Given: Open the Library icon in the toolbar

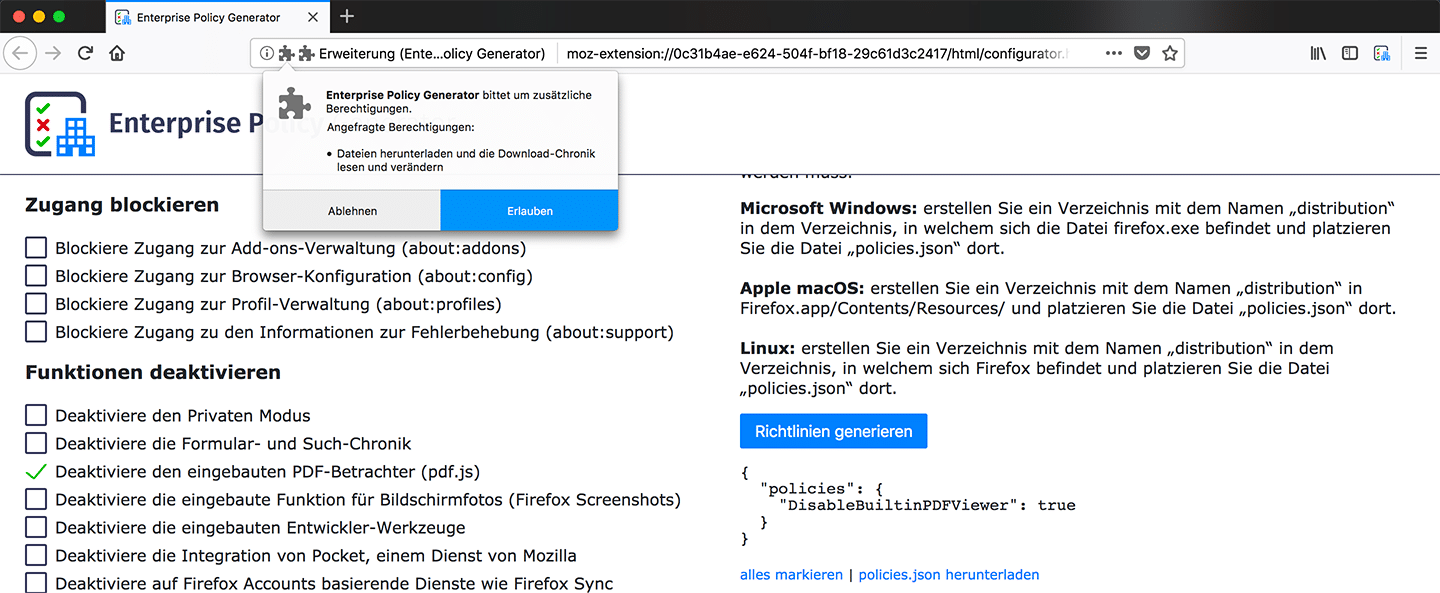Looking at the screenshot, I should pyautogui.click(x=1318, y=53).
